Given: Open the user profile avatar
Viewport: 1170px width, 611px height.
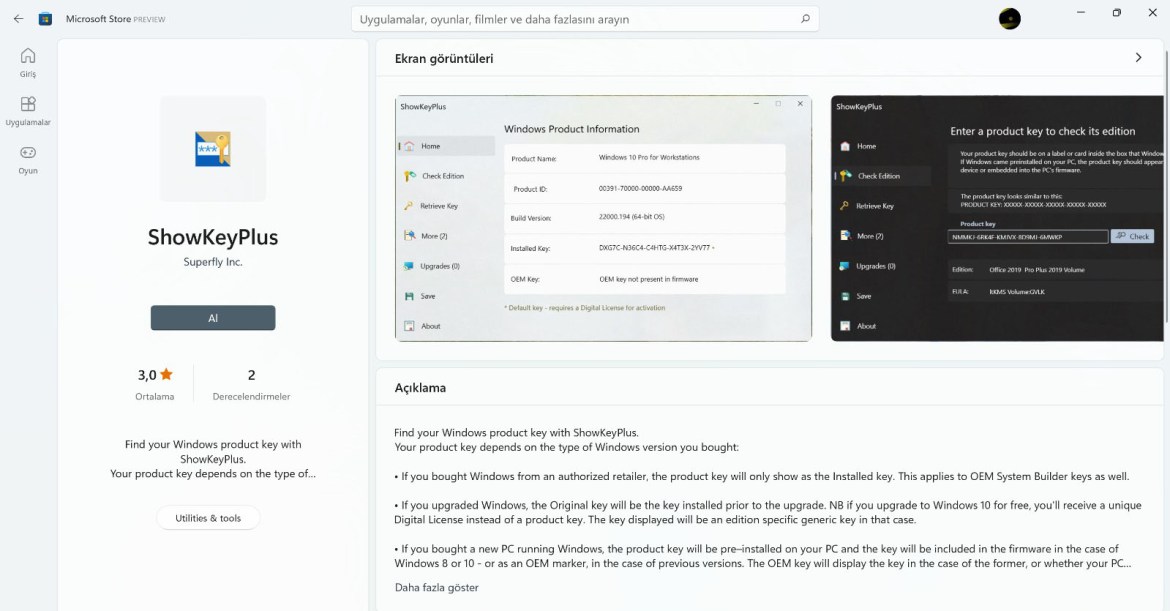Looking at the screenshot, I should click(1009, 19).
